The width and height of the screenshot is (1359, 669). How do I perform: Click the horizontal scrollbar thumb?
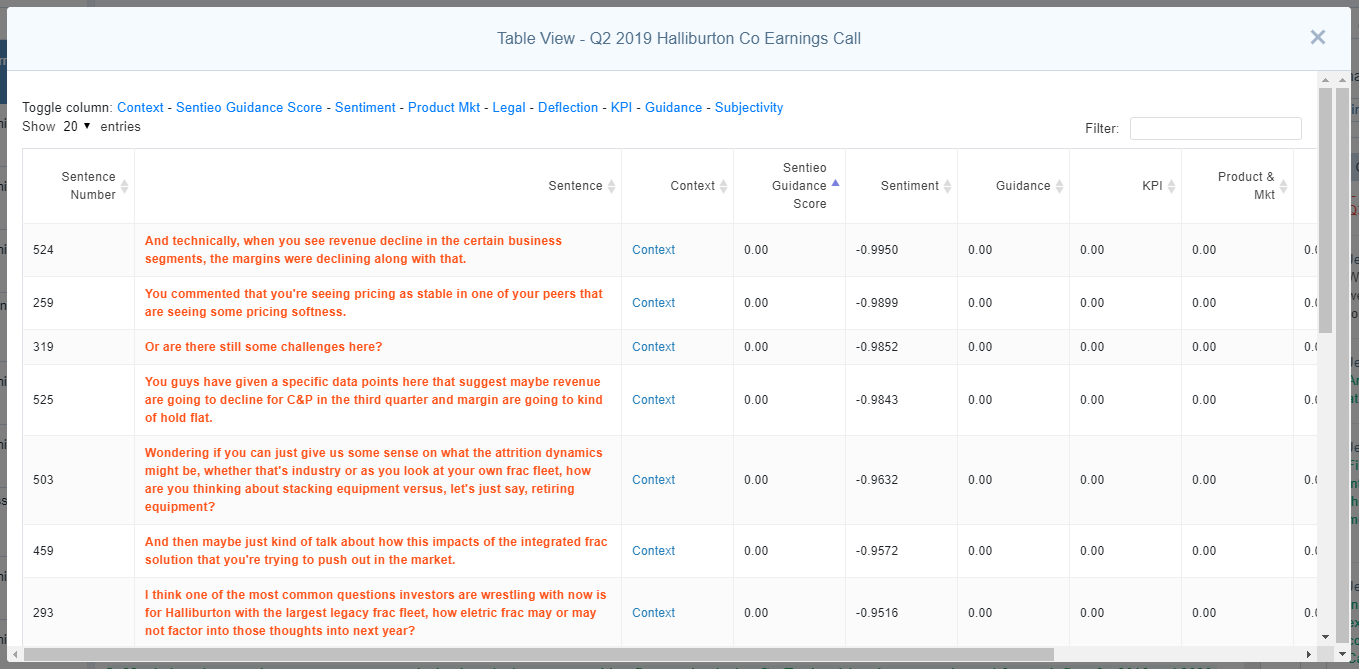[539, 654]
